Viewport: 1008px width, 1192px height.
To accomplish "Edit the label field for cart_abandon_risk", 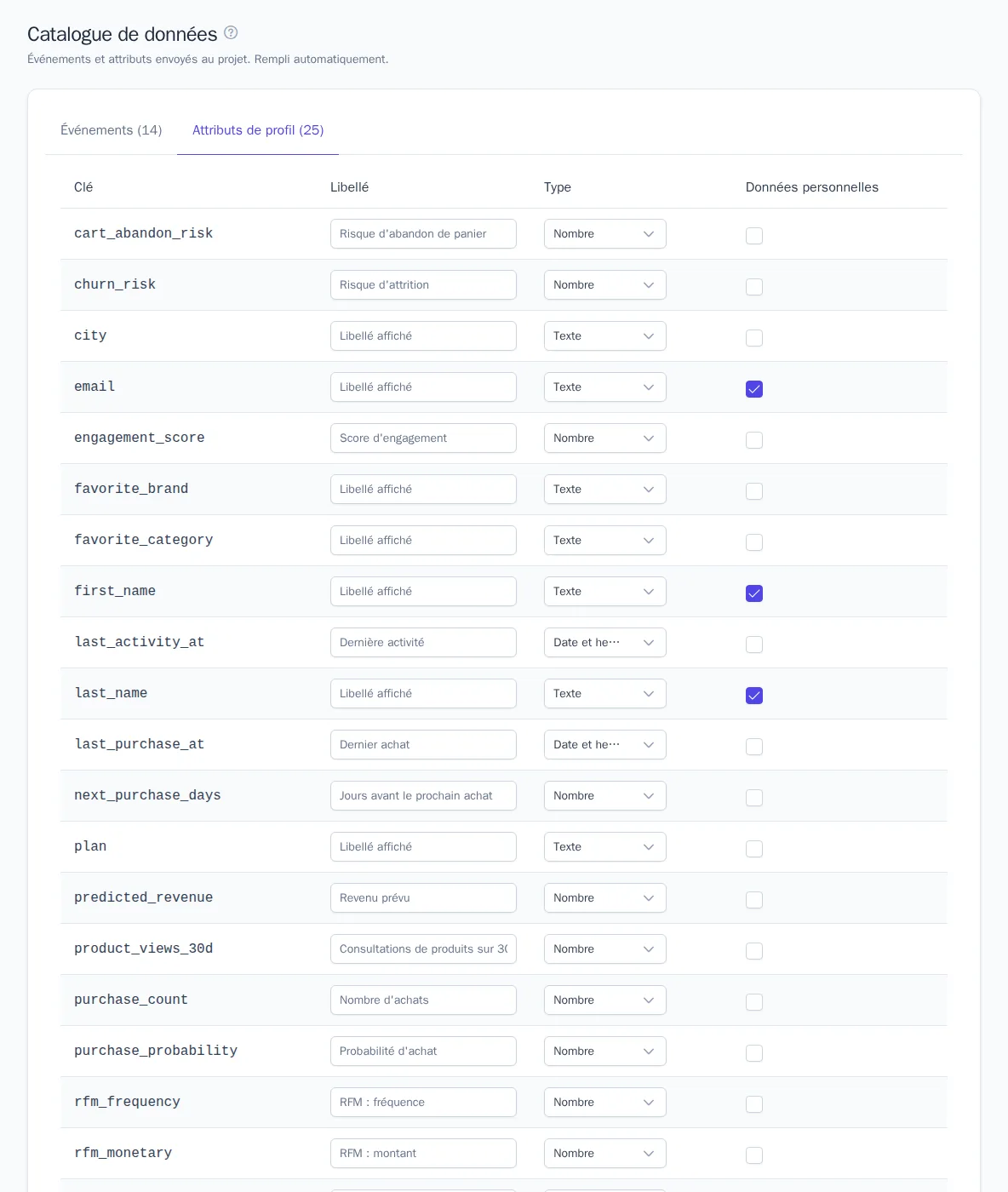I will (423, 234).
